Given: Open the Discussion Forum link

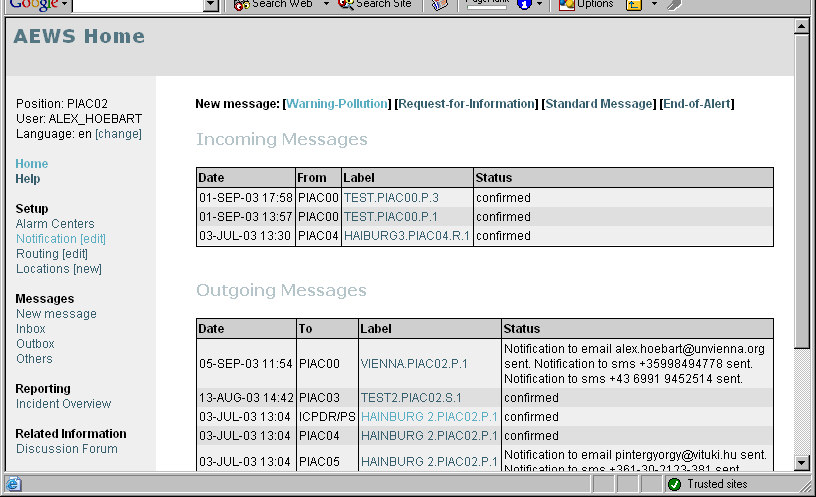Looking at the screenshot, I should [x=66, y=449].
